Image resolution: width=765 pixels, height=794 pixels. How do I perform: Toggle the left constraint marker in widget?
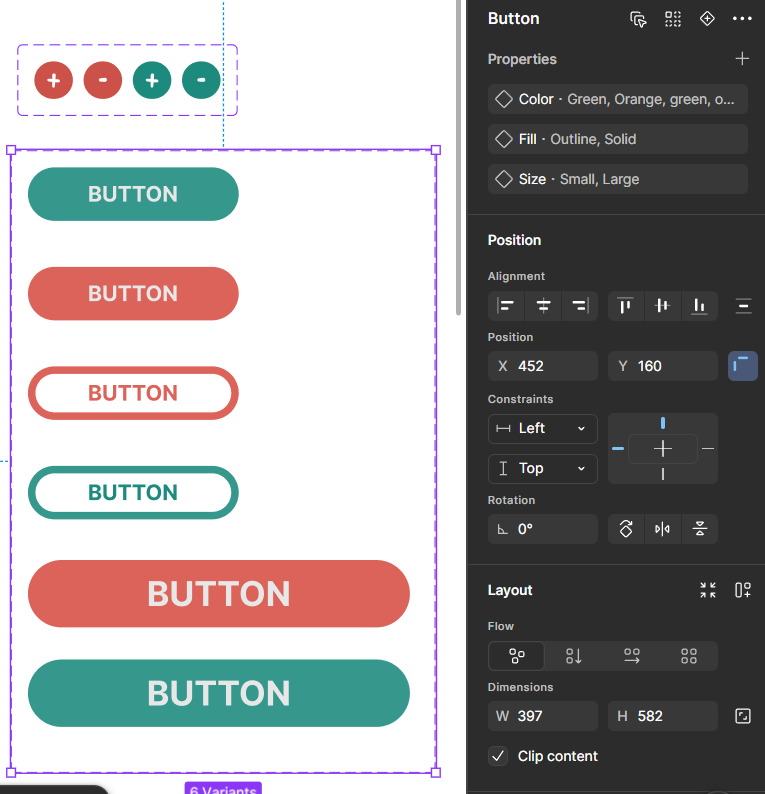pyautogui.click(x=618, y=449)
